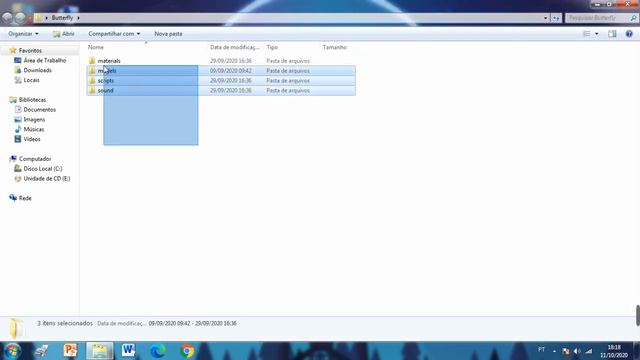Click the change view icon
The image size is (640, 360).
[x=587, y=34]
